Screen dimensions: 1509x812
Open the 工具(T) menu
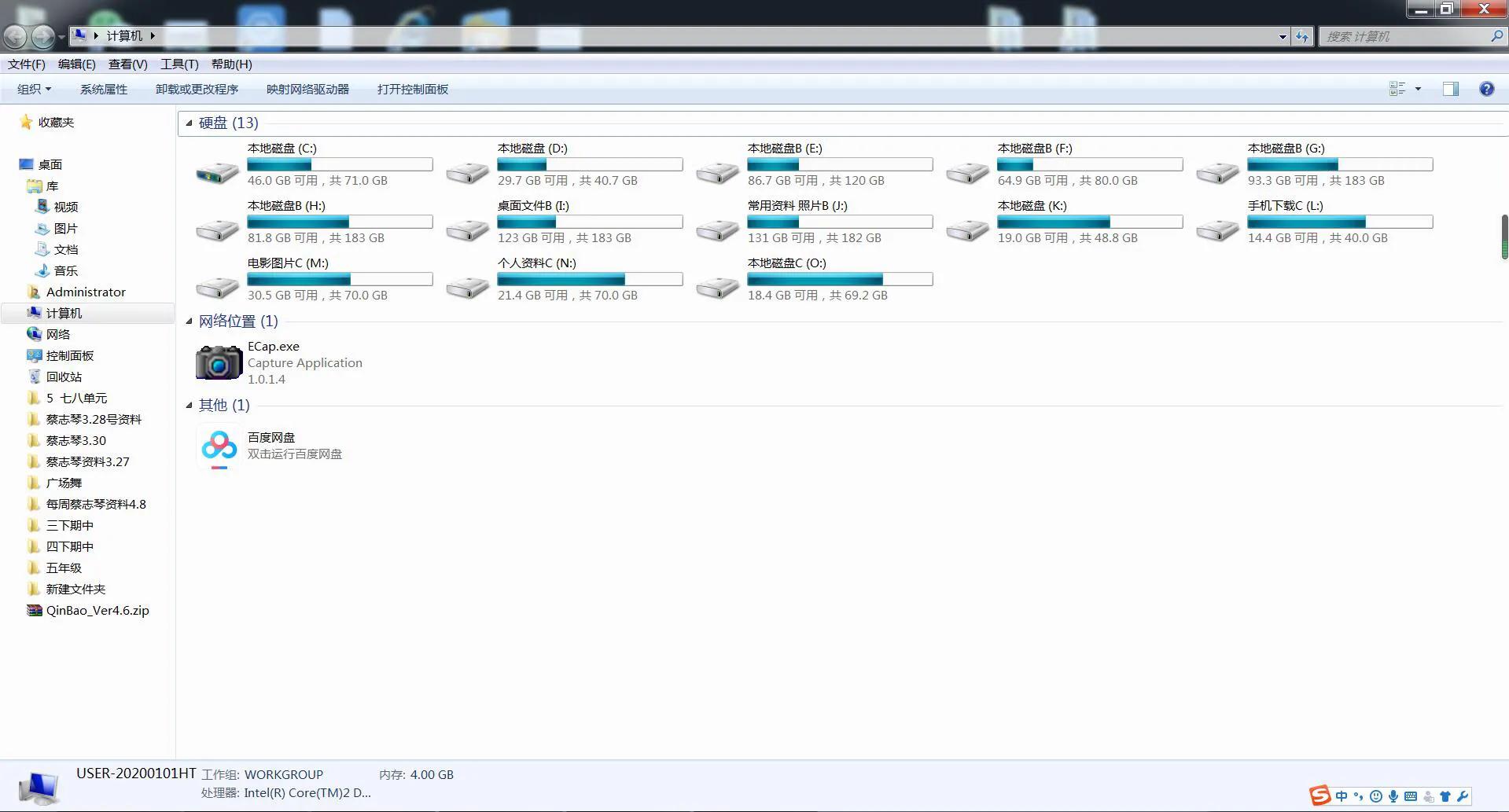click(179, 64)
